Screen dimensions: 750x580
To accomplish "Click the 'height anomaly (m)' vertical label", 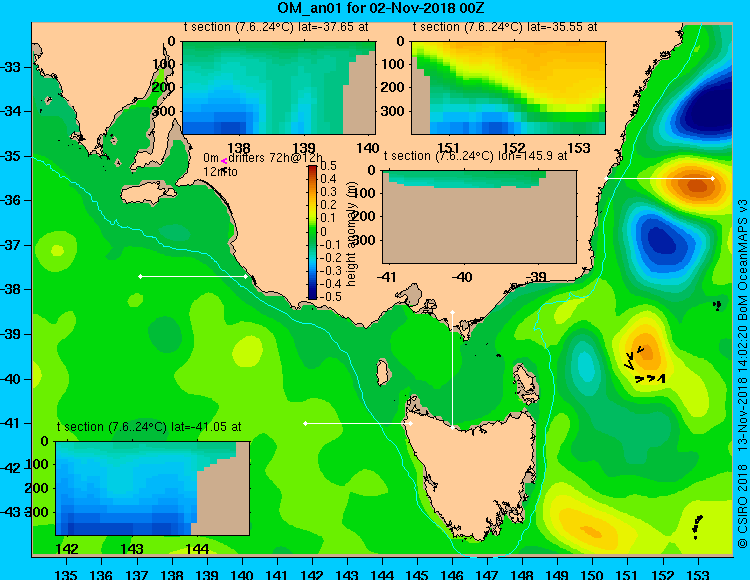I will tap(352, 233).
